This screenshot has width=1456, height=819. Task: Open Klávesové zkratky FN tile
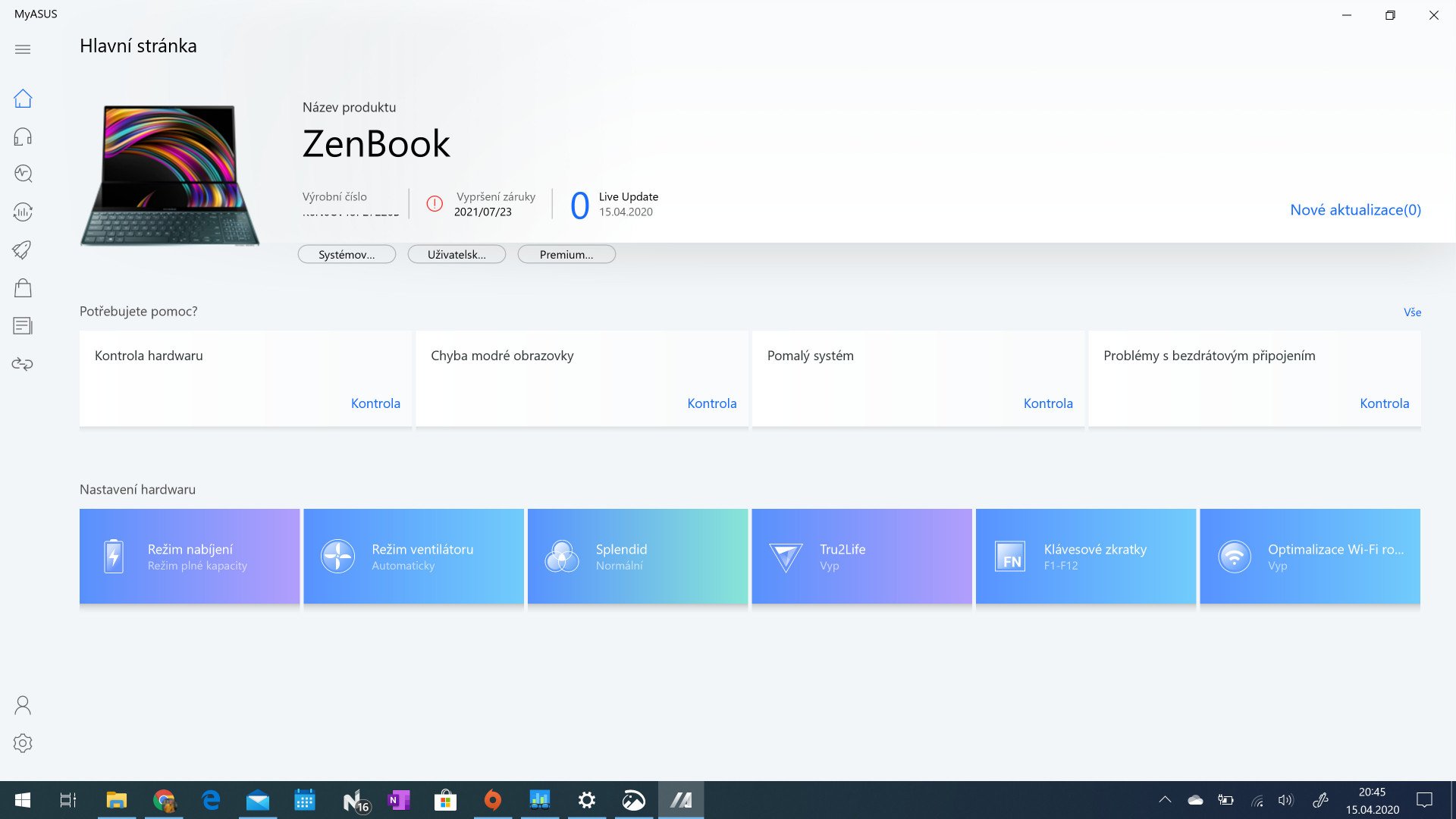coord(1086,556)
